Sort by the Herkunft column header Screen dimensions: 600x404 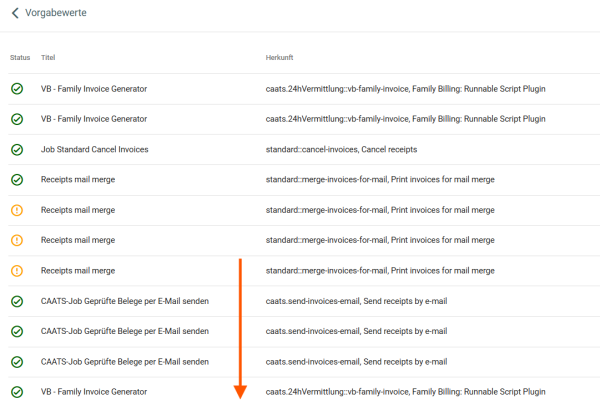coord(279,58)
